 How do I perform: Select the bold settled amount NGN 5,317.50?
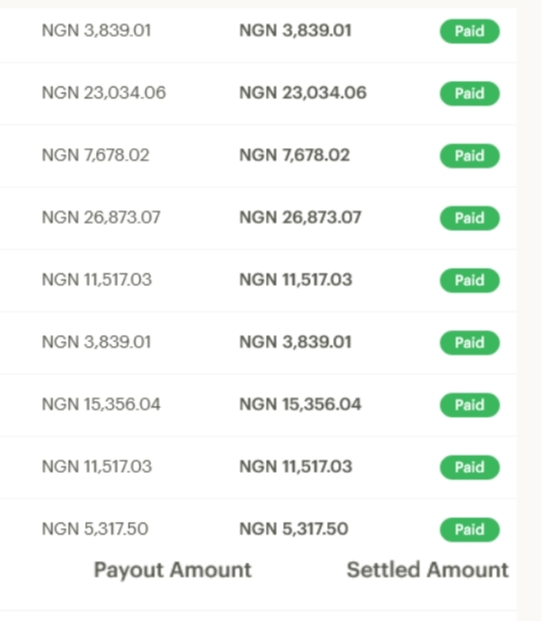pos(294,529)
